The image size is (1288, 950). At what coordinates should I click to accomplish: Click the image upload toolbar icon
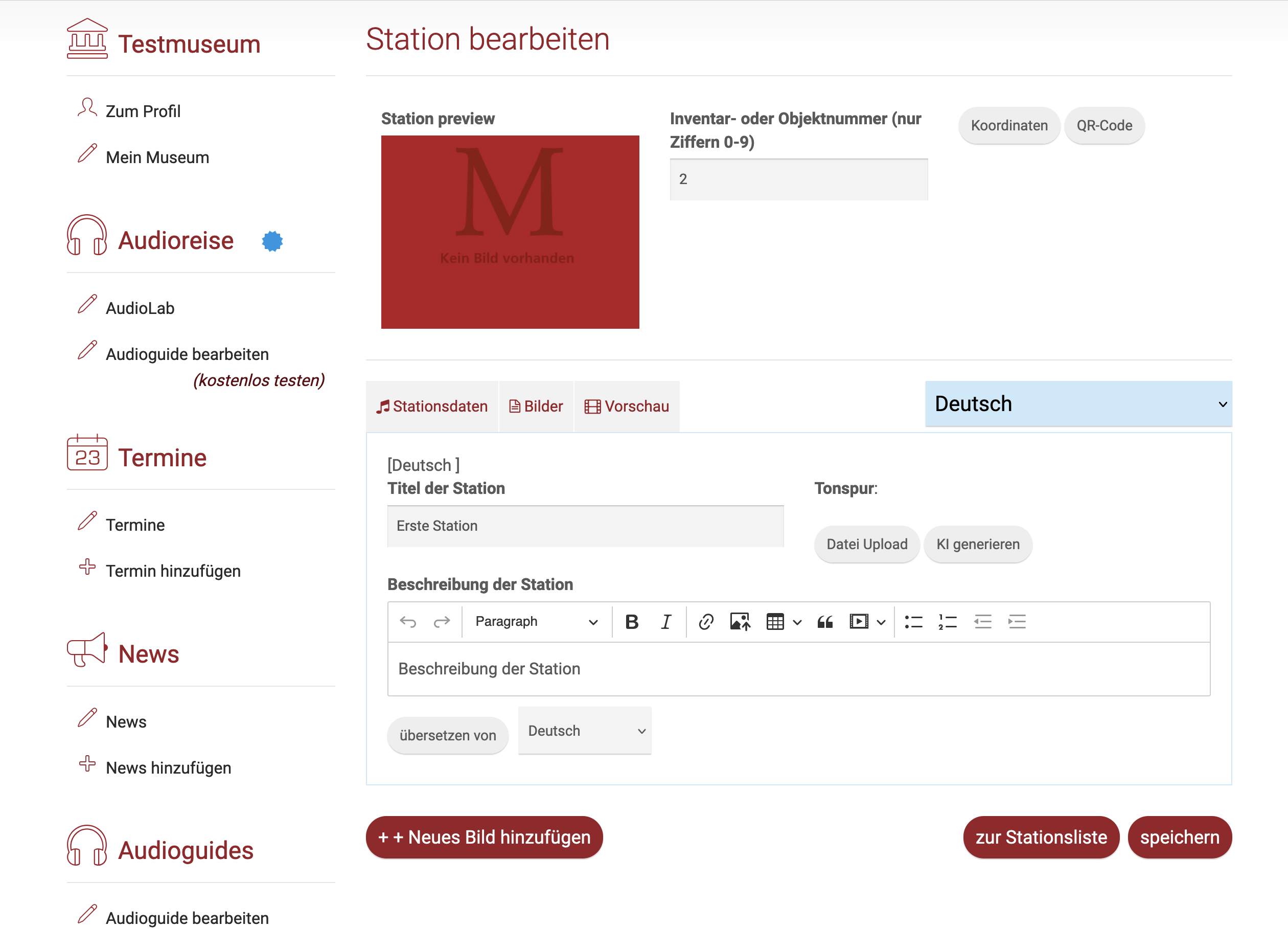click(740, 622)
